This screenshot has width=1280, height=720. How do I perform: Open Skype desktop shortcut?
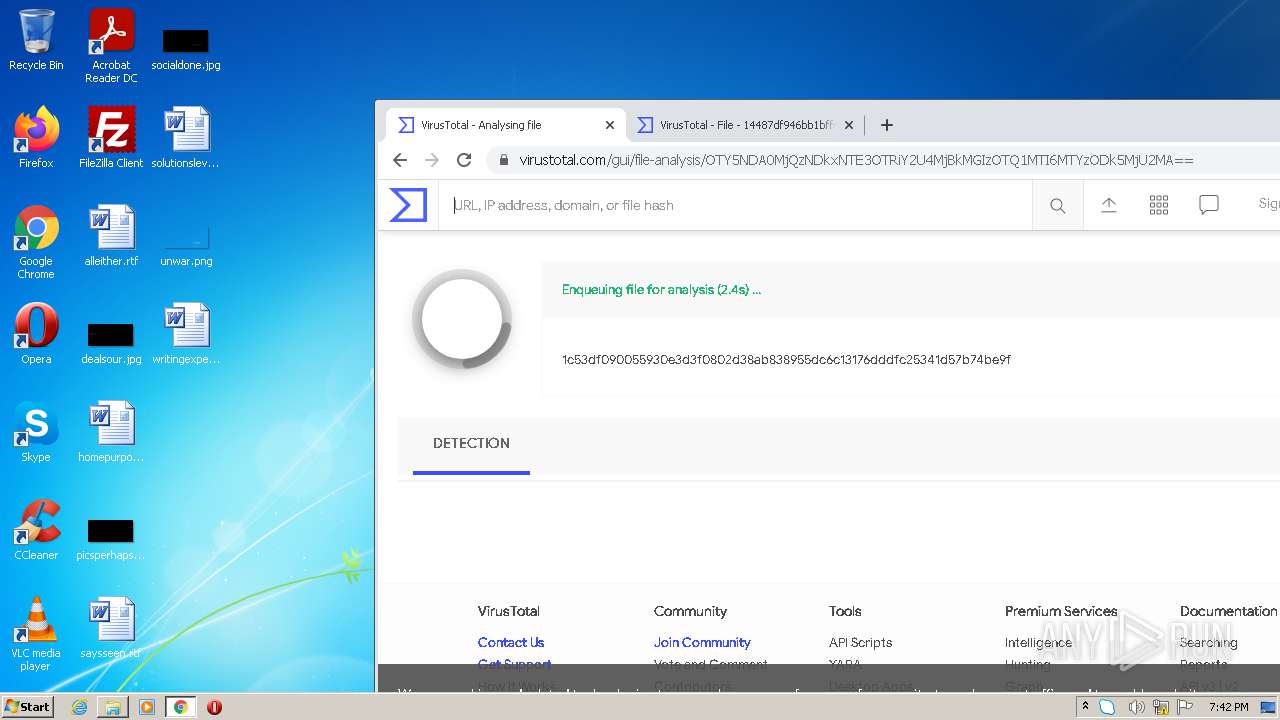coord(36,432)
